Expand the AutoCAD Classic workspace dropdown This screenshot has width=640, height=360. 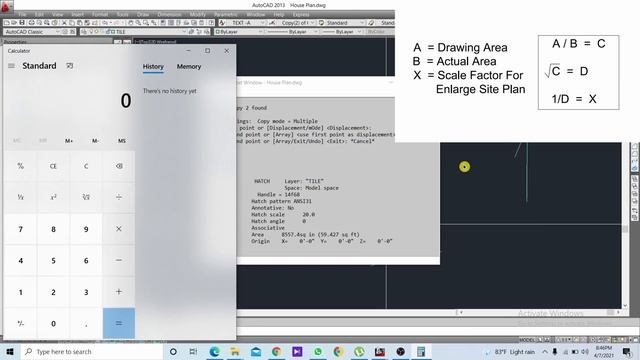coord(58,31)
